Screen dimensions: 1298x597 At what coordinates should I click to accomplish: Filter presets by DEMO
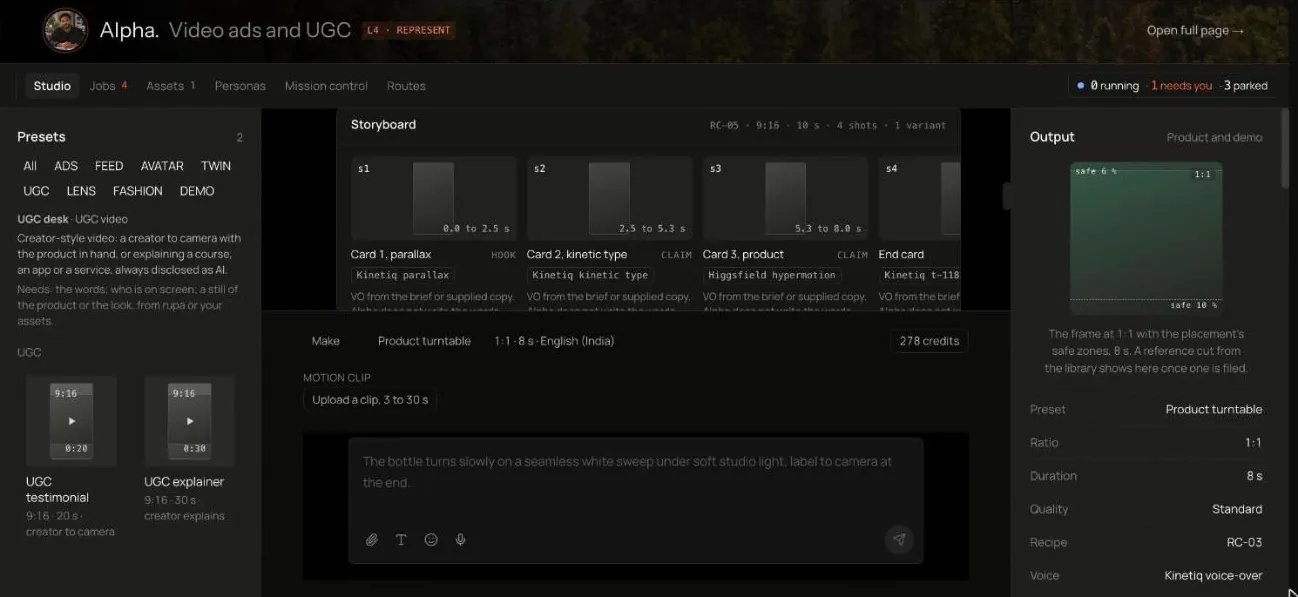[197, 191]
